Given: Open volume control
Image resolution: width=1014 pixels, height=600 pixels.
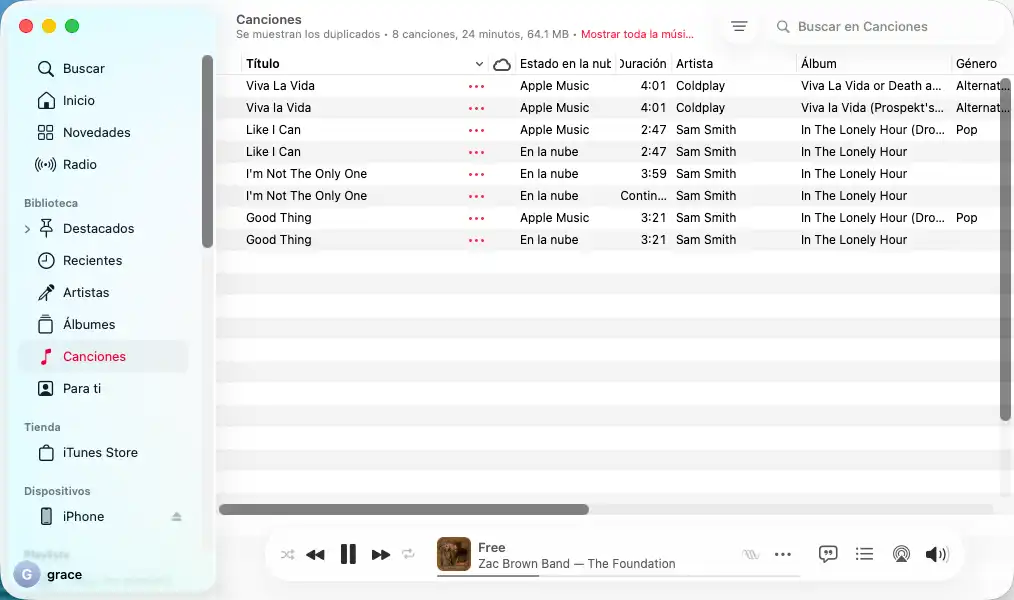Looking at the screenshot, I should point(936,554).
